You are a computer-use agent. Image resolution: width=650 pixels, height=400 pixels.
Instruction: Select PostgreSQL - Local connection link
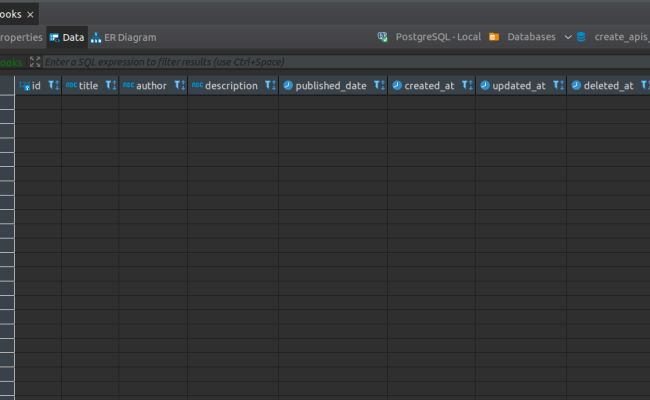tap(438, 37)
